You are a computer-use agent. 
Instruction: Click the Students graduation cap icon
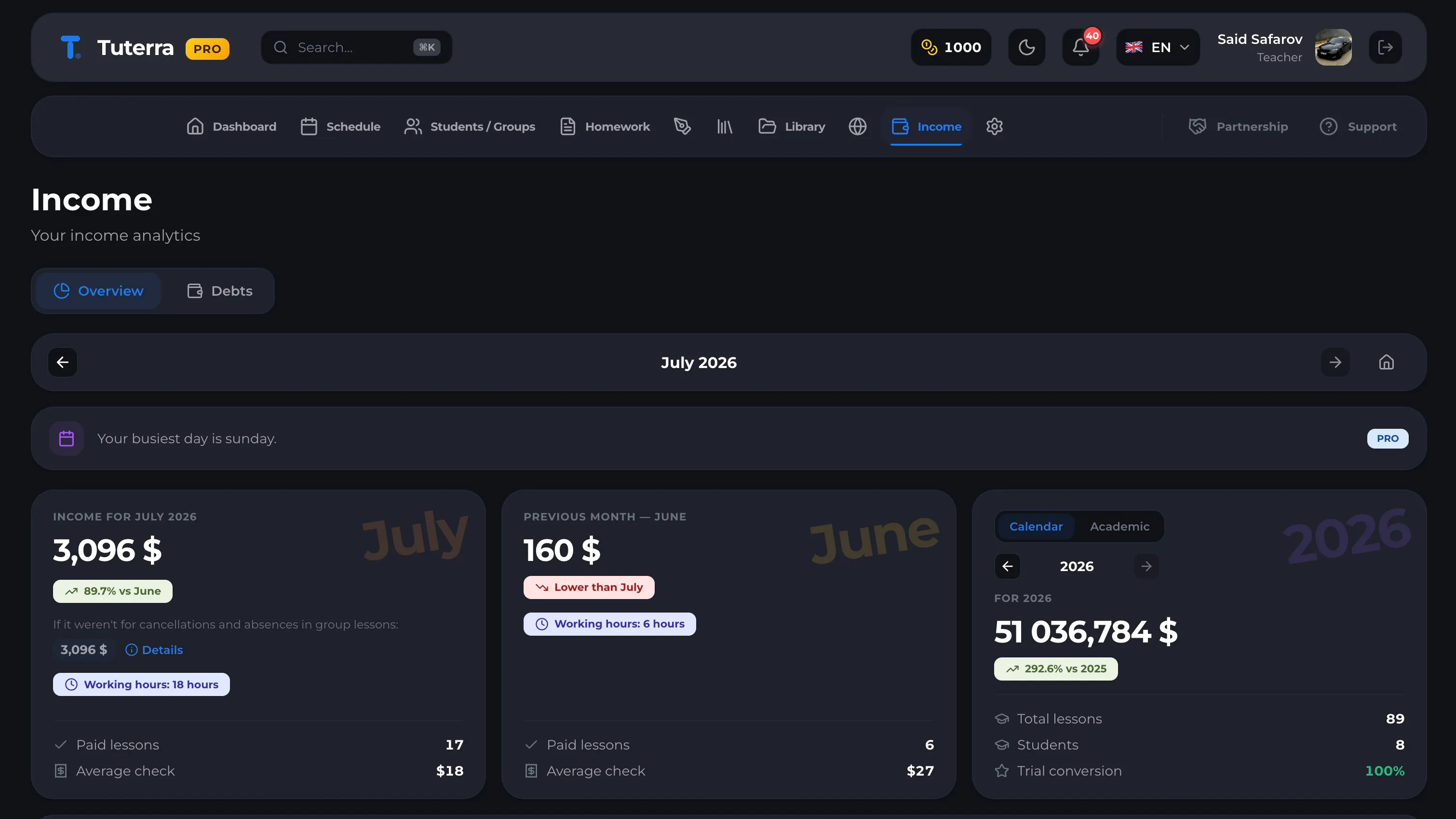[1001, 745]
